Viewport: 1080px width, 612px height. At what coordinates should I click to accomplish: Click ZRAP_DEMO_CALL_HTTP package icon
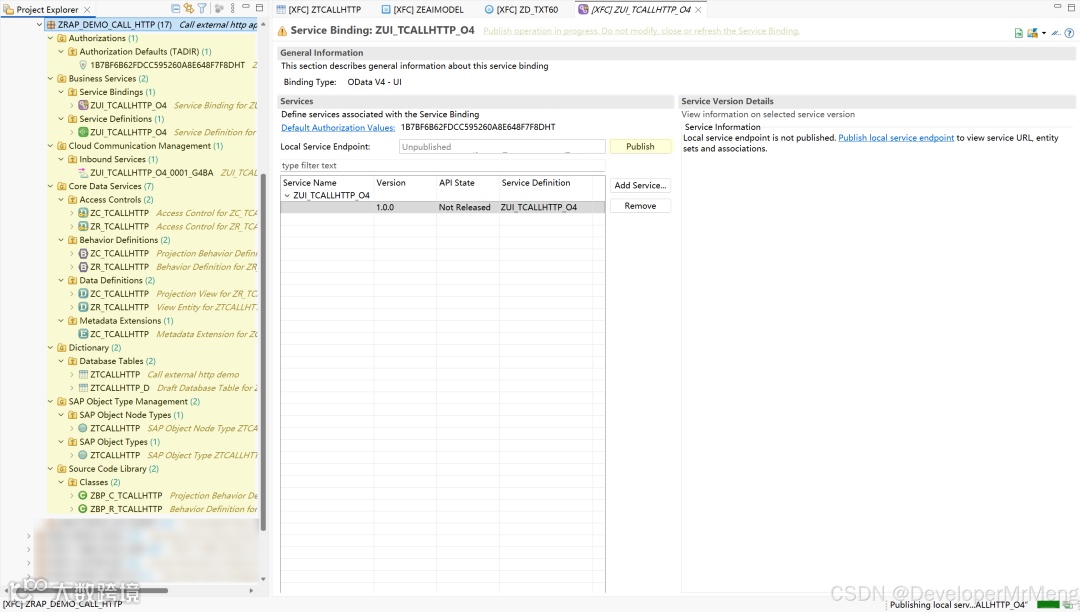pos(50,25)
